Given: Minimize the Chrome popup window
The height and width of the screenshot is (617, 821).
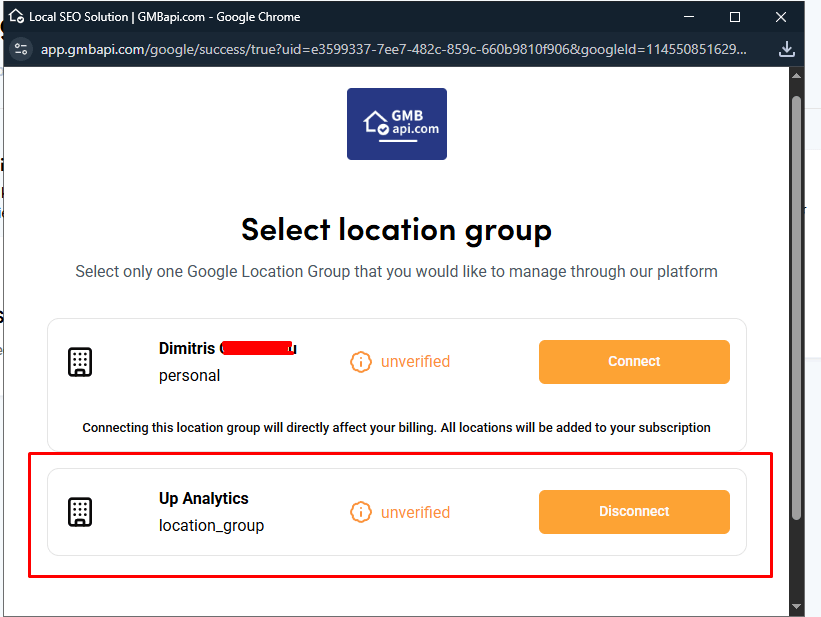Looking at the screenshot, I should (689, 17).
